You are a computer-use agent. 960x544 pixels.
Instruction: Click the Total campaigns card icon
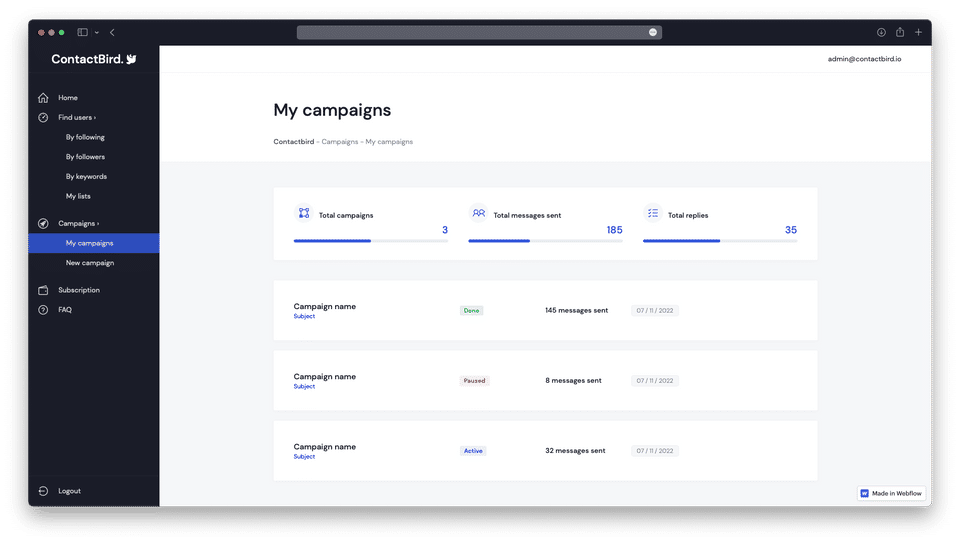tap(304, 213)
